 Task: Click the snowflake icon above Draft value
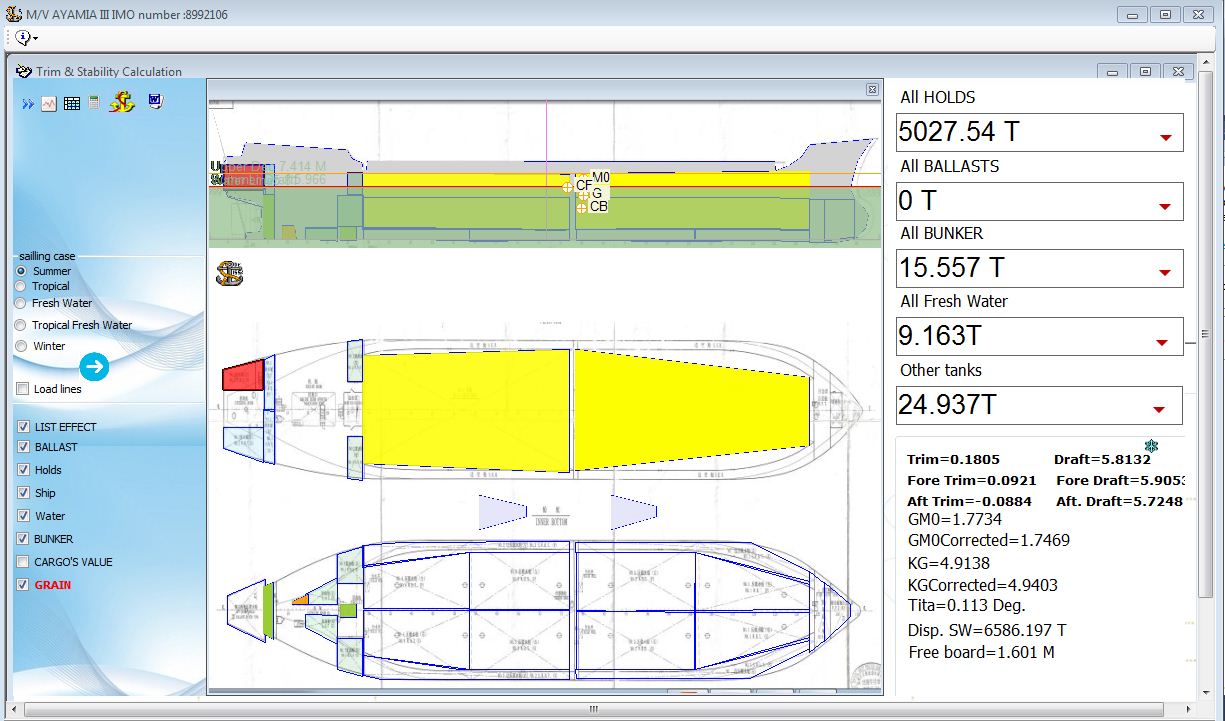[1151, 445]
